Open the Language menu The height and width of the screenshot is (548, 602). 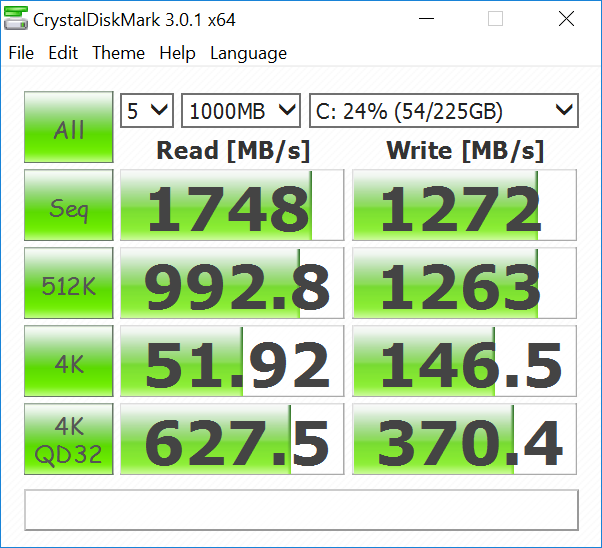pyautogui.click(x=248, y=54)
